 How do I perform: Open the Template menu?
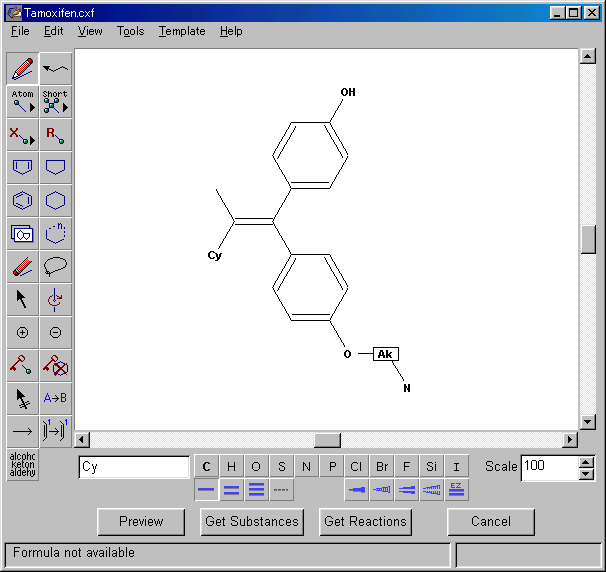(x=182, y=31)
